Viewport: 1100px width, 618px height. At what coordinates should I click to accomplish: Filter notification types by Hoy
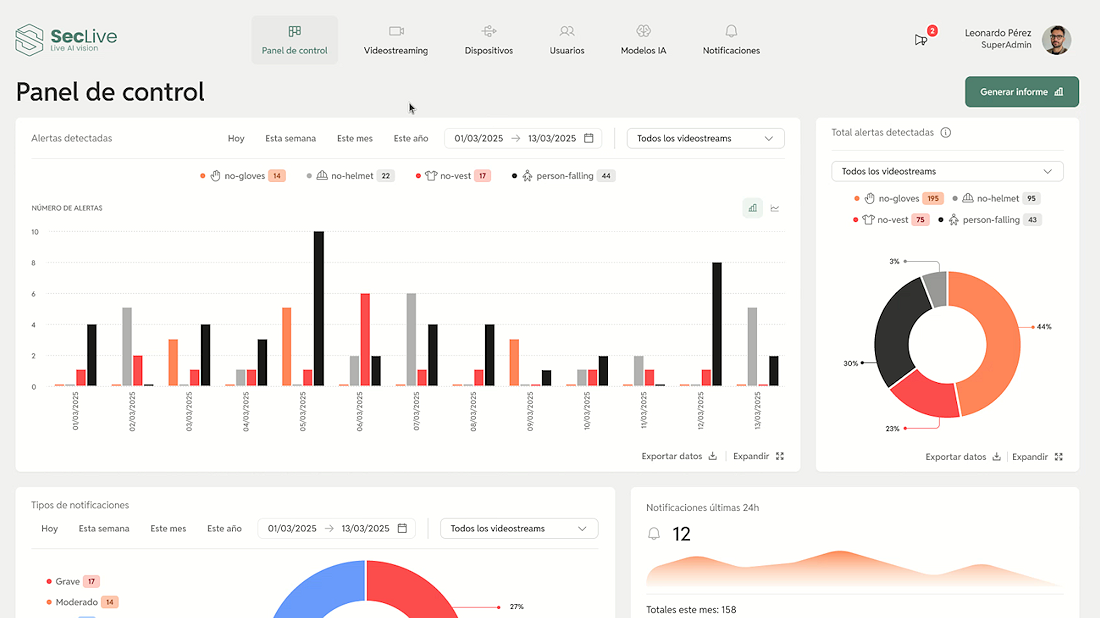point(49,528)
